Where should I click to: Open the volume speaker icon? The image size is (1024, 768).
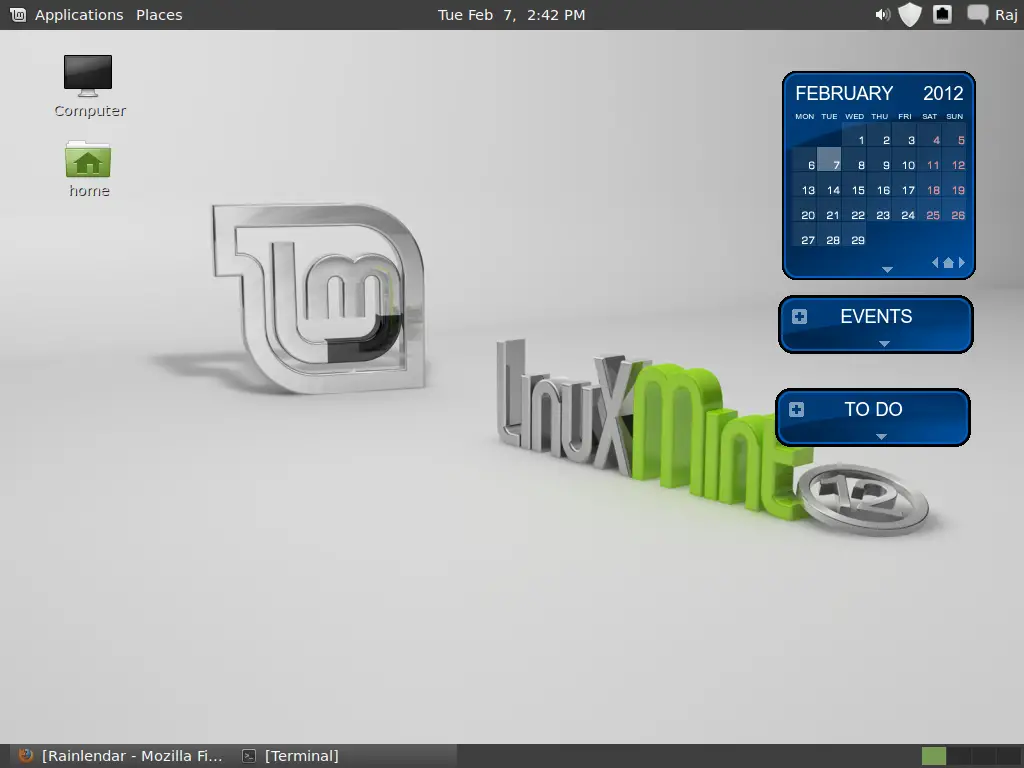pyautogui.click(x=882, y=14)
